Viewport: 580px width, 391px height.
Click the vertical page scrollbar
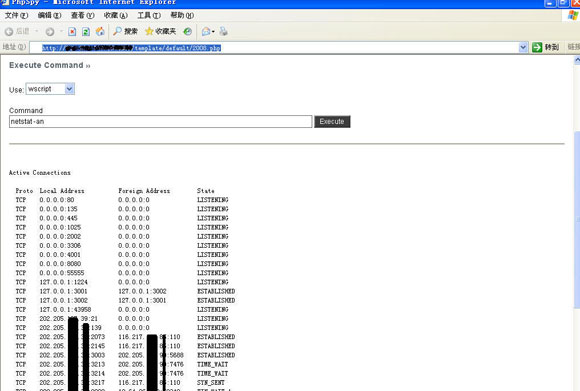577,223
